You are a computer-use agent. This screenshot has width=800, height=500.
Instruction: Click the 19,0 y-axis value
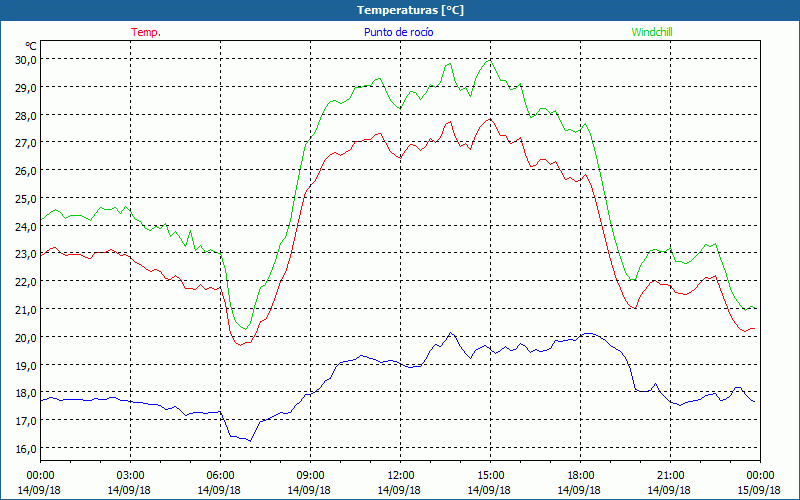coord(26,365)
